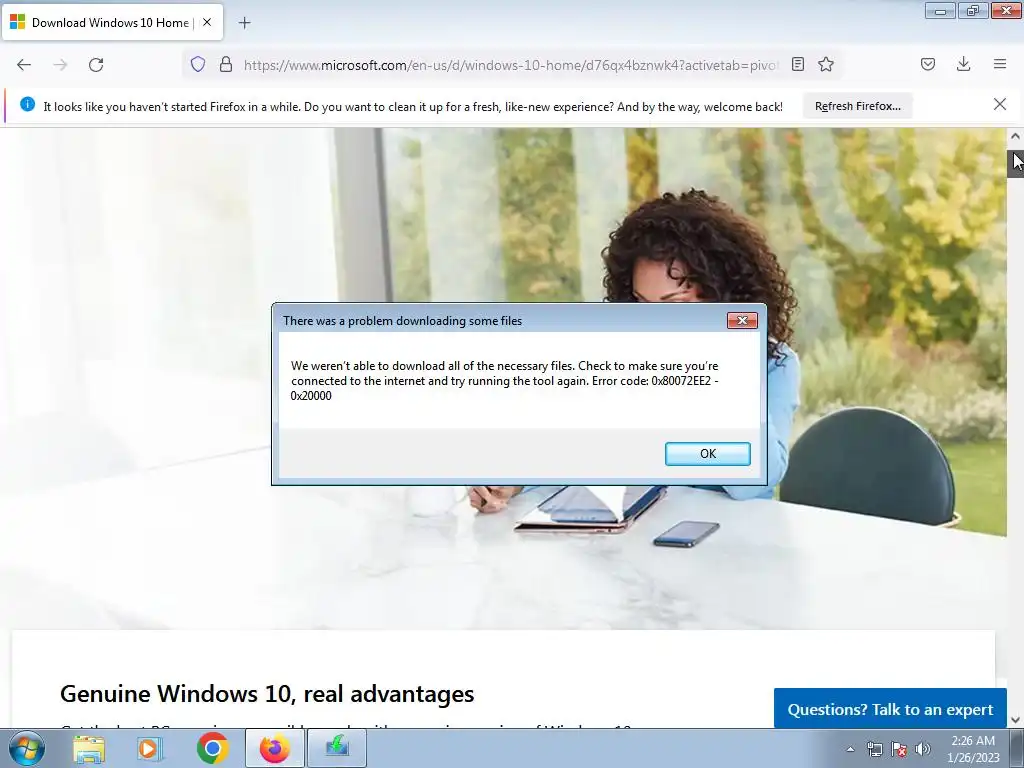1024x768 pixels.
Task: Dismiss the Firefox refresh notification bar
Action: coord(1000,104)
